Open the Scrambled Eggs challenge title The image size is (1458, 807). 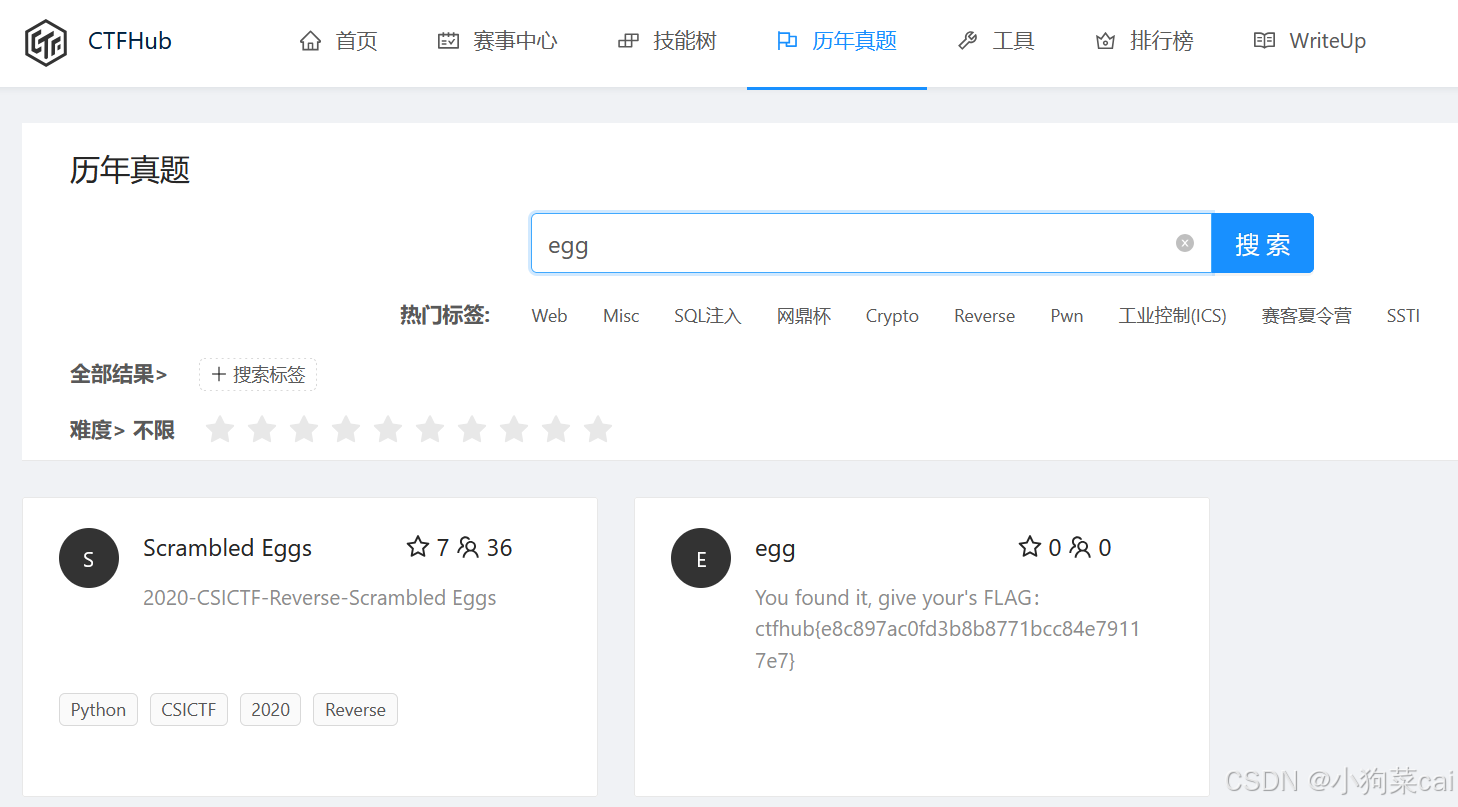[x=228, y=548]
